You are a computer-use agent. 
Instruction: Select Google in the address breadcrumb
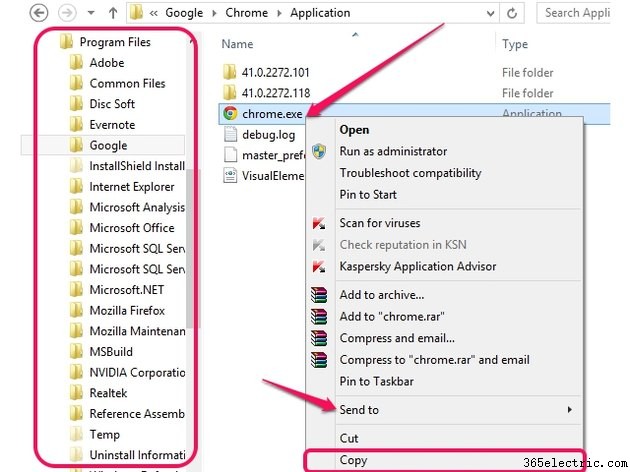[184, 13]
